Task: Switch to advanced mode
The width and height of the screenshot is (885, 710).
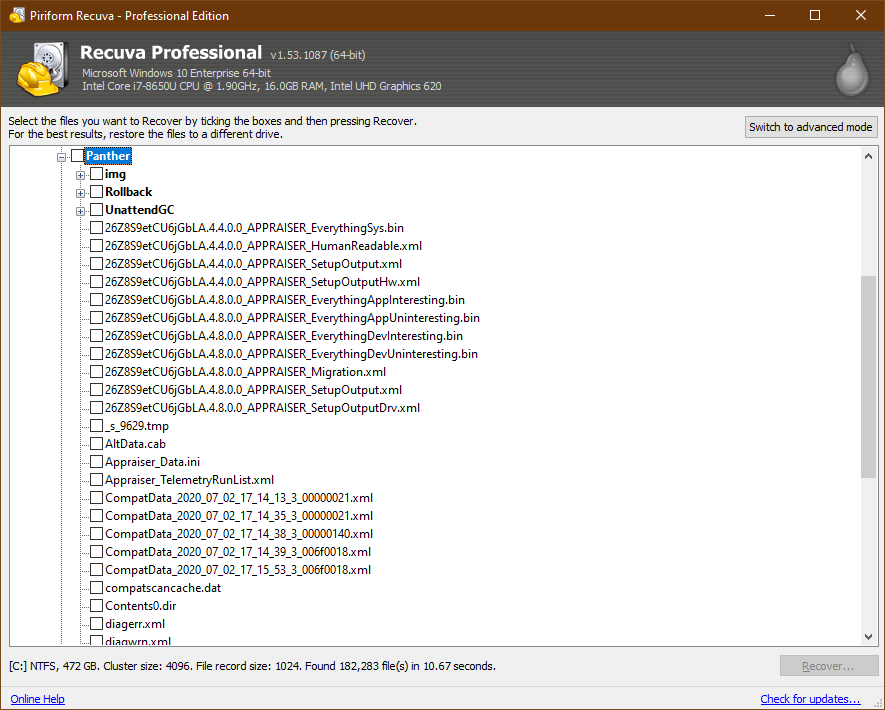Action: click(x=810, y=127)
